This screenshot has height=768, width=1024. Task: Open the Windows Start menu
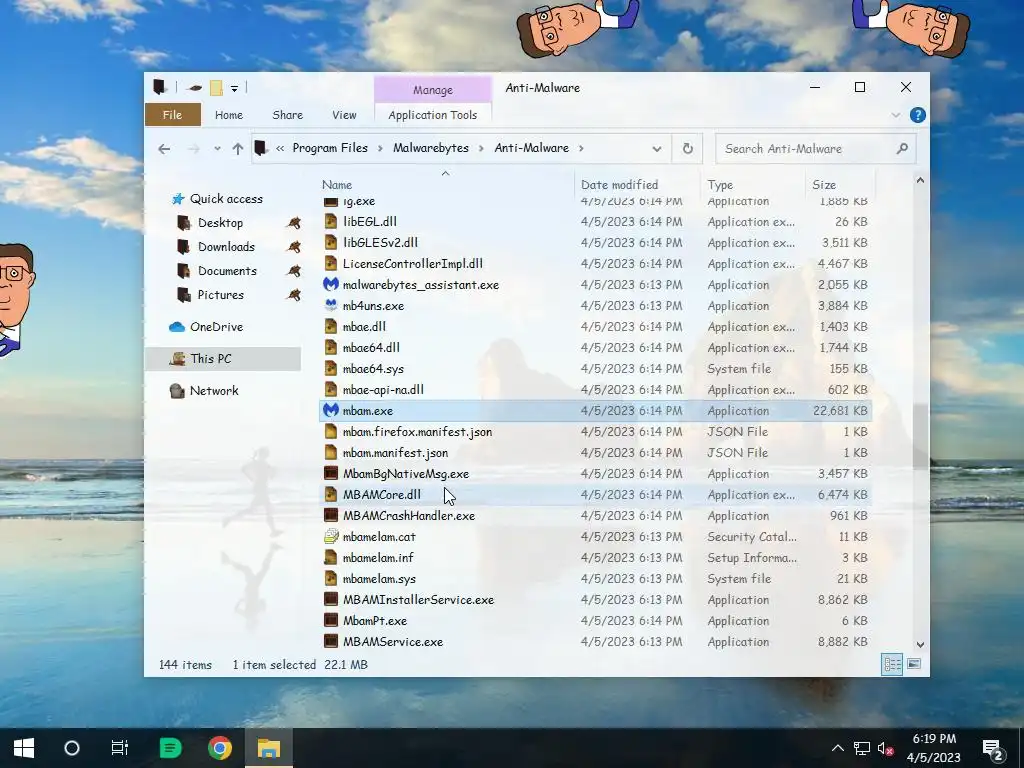(24, 748)
